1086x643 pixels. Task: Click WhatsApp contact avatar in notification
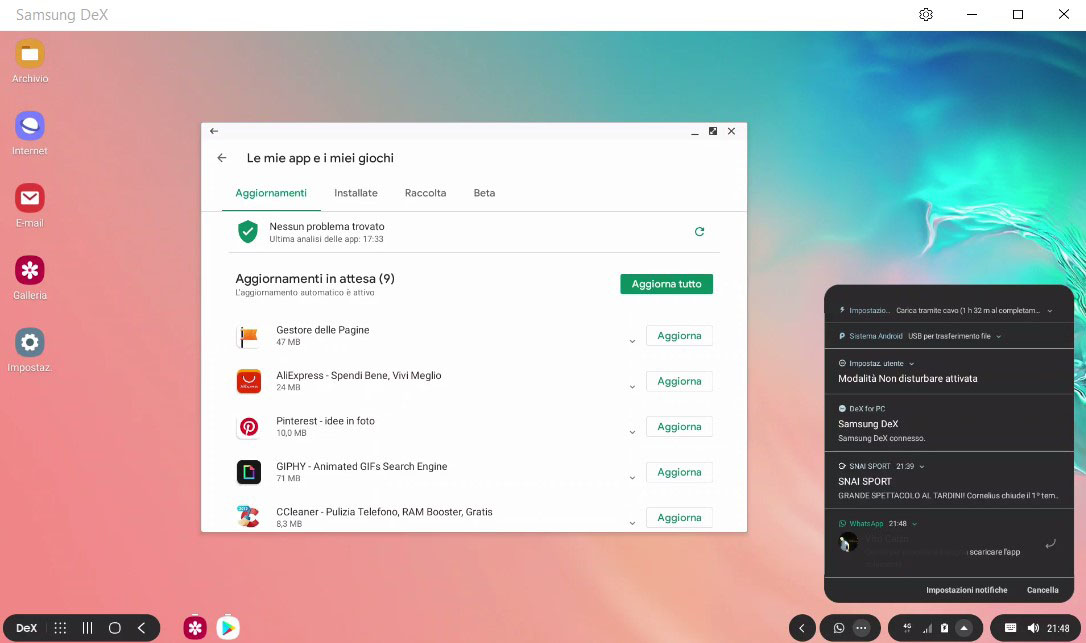click(x=848, y=543)
